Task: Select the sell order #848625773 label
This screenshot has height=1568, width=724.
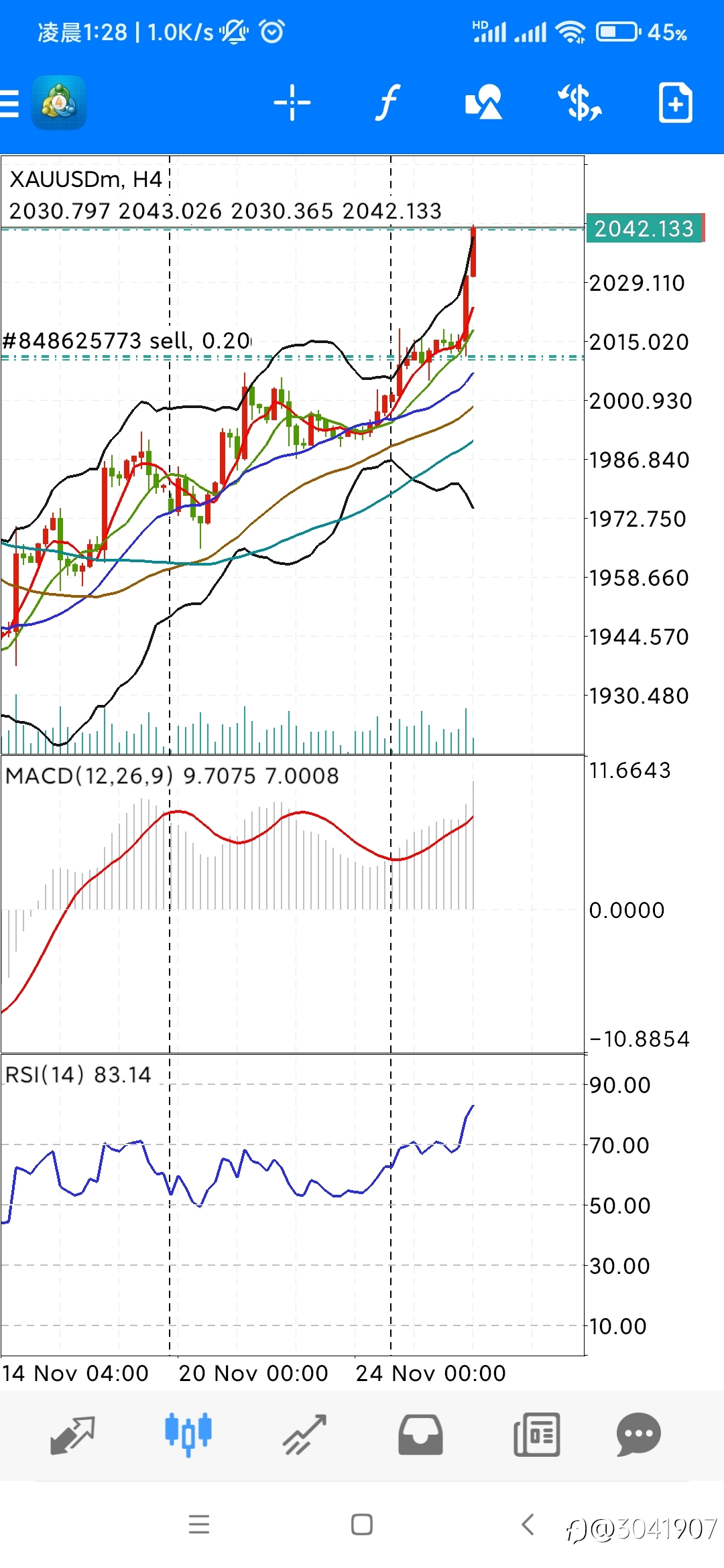Action: [x=126, y=340]
